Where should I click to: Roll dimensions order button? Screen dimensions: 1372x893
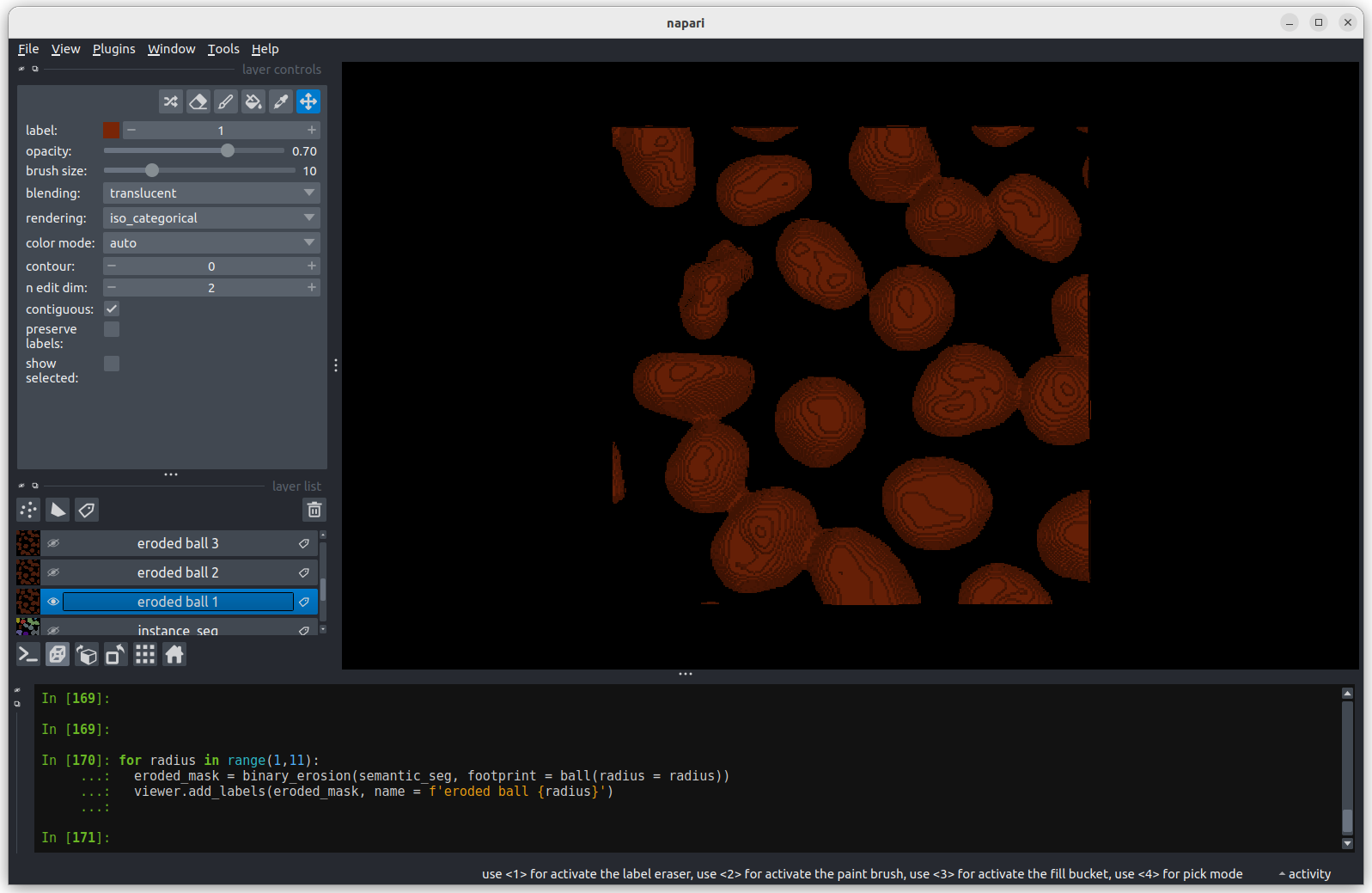(87, 655)
